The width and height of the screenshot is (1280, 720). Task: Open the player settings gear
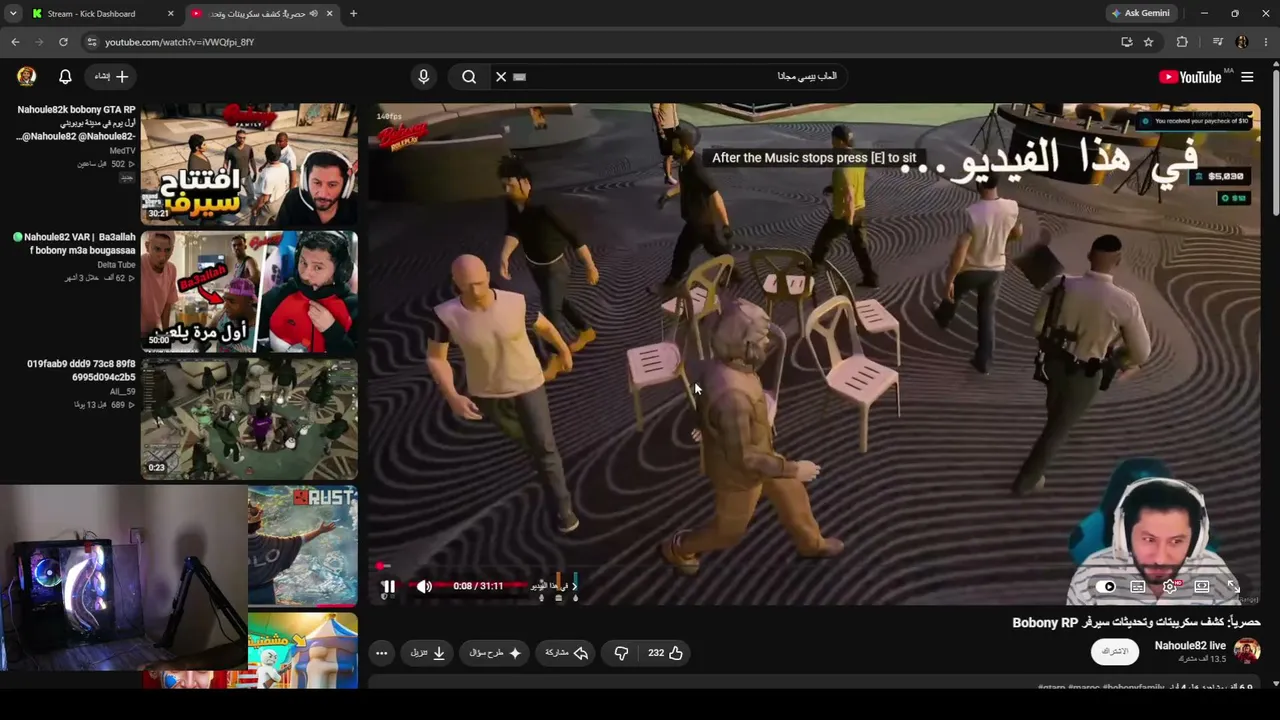[1170, 587]
